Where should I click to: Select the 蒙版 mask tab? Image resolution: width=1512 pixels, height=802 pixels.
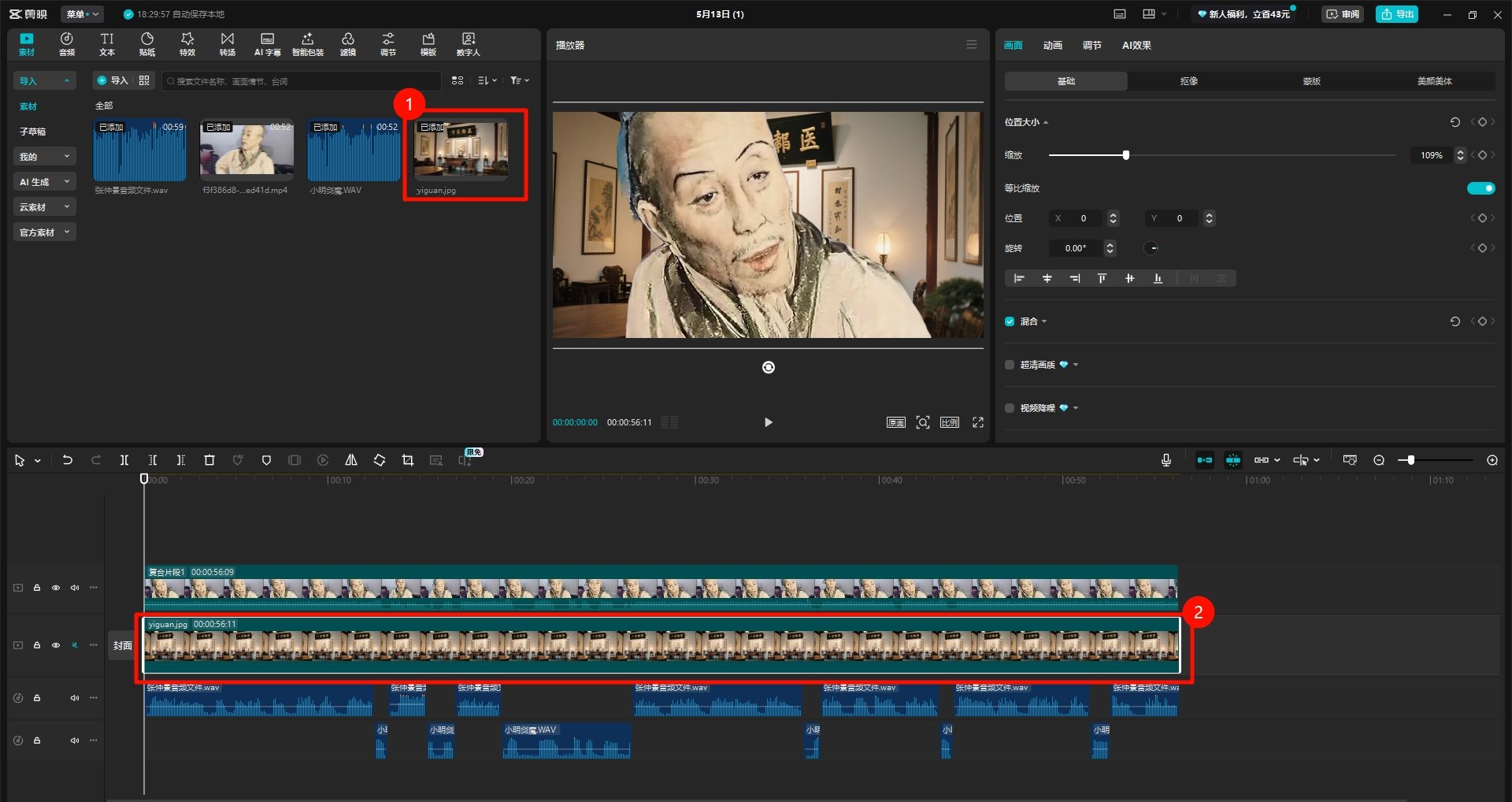tap(1311, 81)
